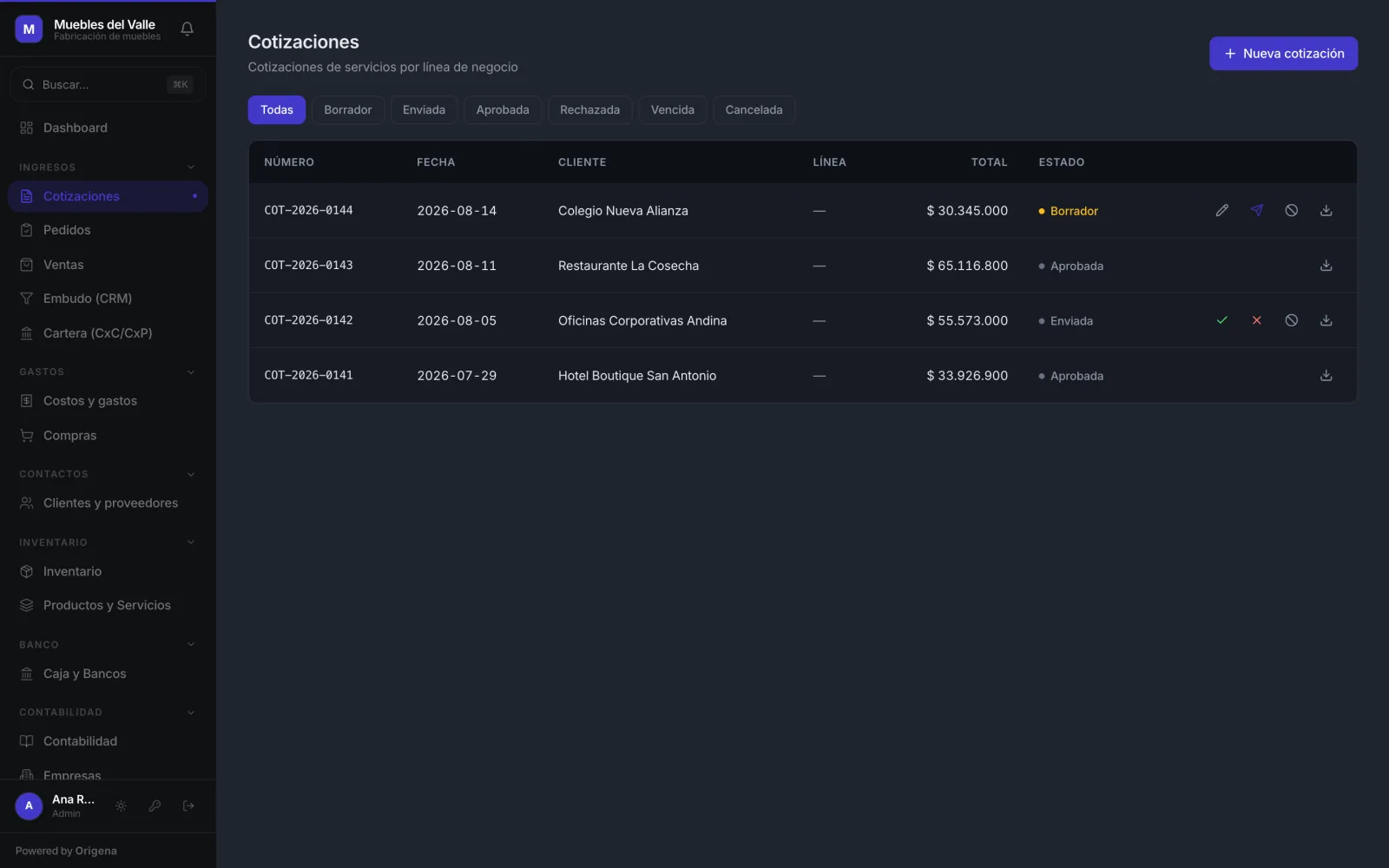This screenshot has height=868, width=1389.
Task: Click the key icon beside Ana R.
Action: coord(155,806)
